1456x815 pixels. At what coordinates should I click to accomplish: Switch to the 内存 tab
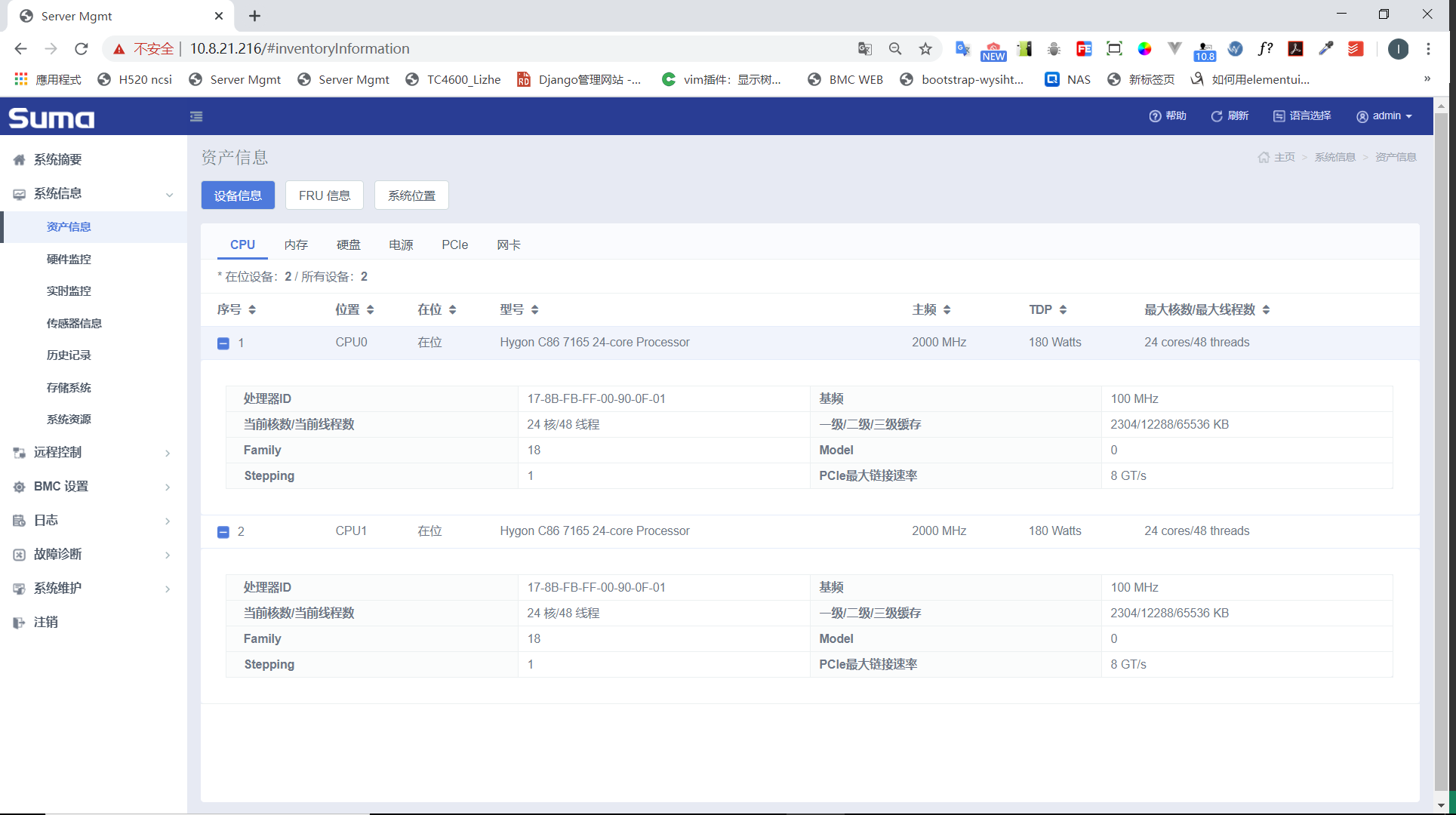click(296, 244)
